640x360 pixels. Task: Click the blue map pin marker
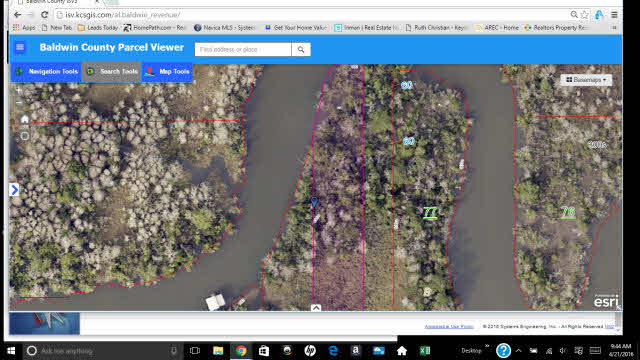314,201
